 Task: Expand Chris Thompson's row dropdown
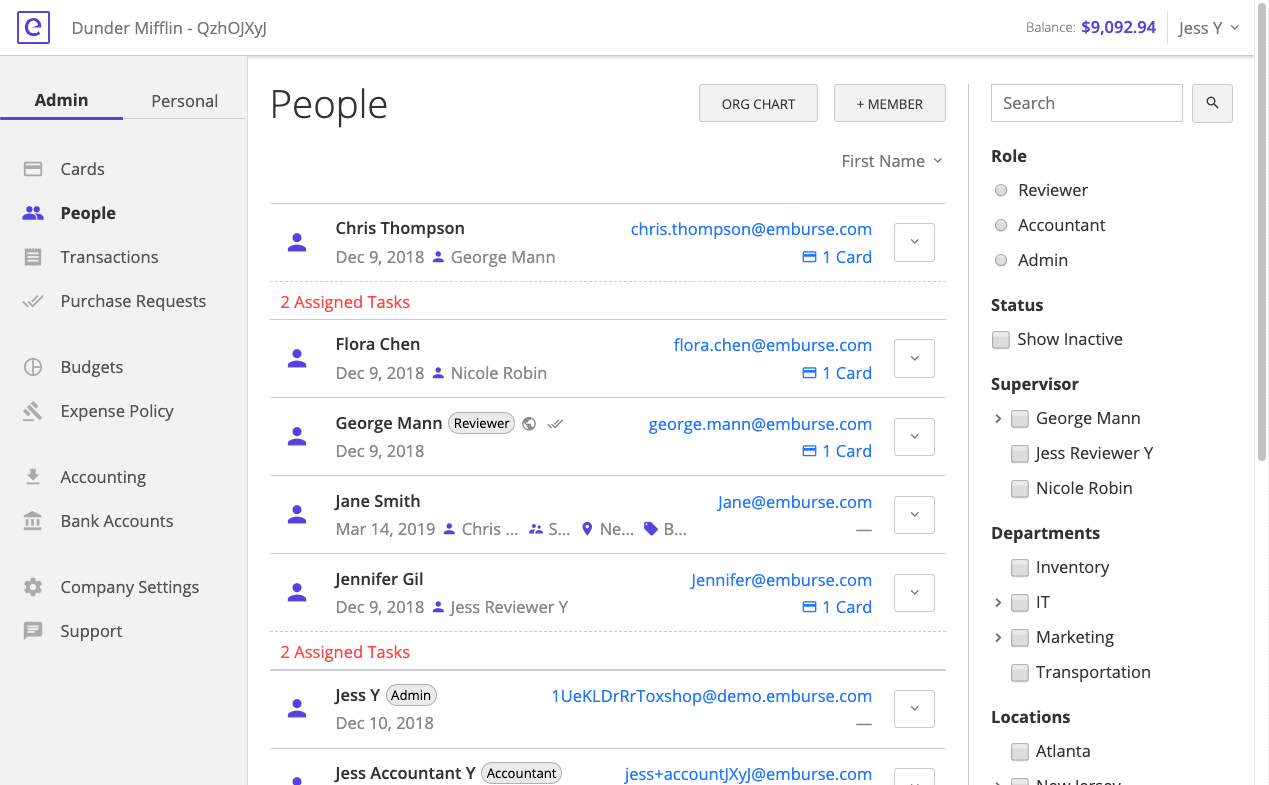pyautogui.click(x=914, y=242)
